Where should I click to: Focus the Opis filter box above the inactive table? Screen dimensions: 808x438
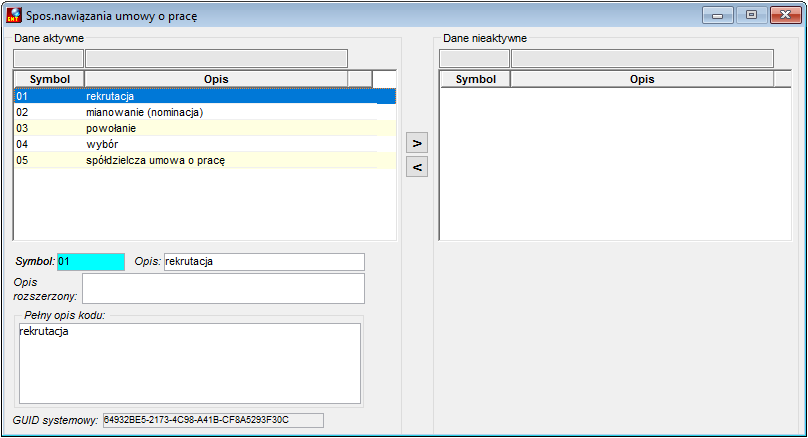coord(642,59)
